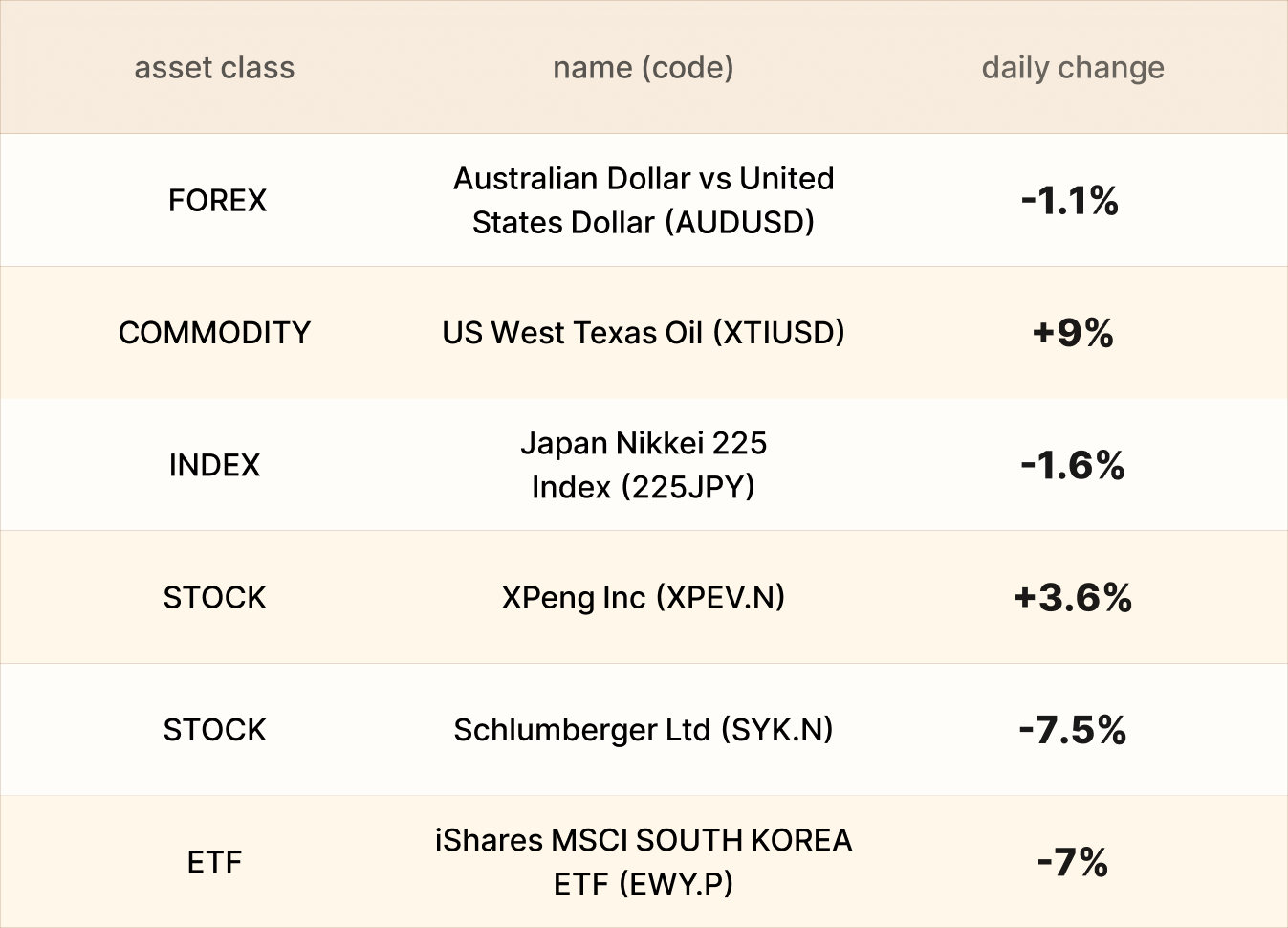Select the FOREX asset class cell
Image resolution: width=1288 pixels, height=928 pixels.
pos(217,201)
